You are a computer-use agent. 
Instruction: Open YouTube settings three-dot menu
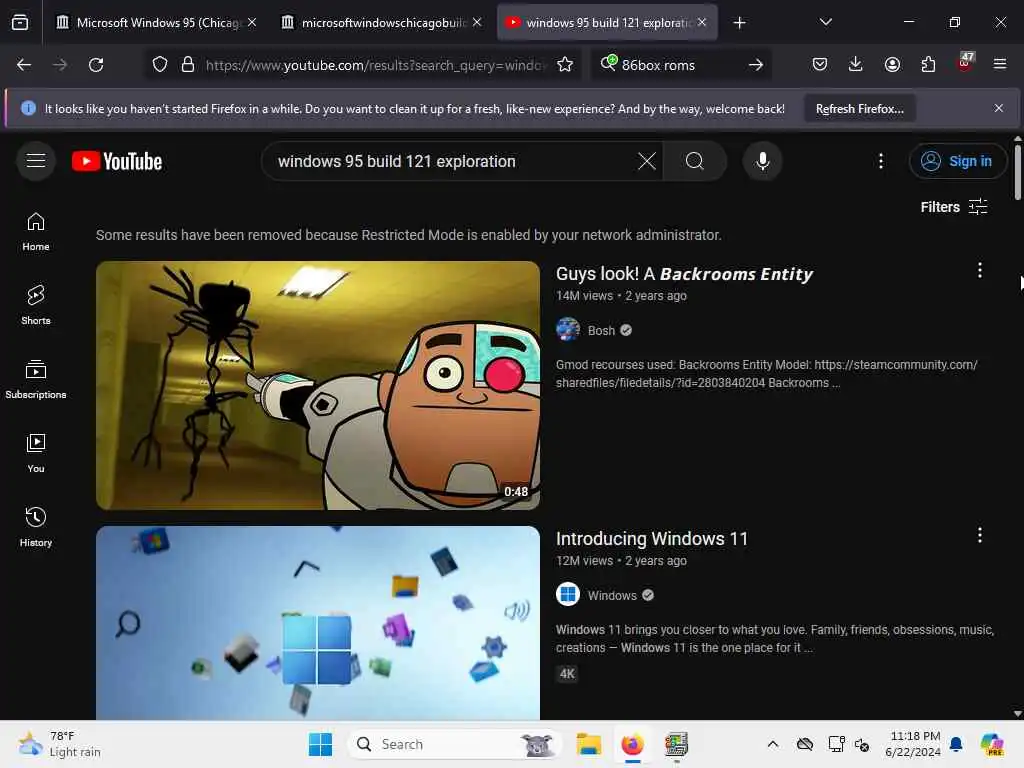pos(881,161)
